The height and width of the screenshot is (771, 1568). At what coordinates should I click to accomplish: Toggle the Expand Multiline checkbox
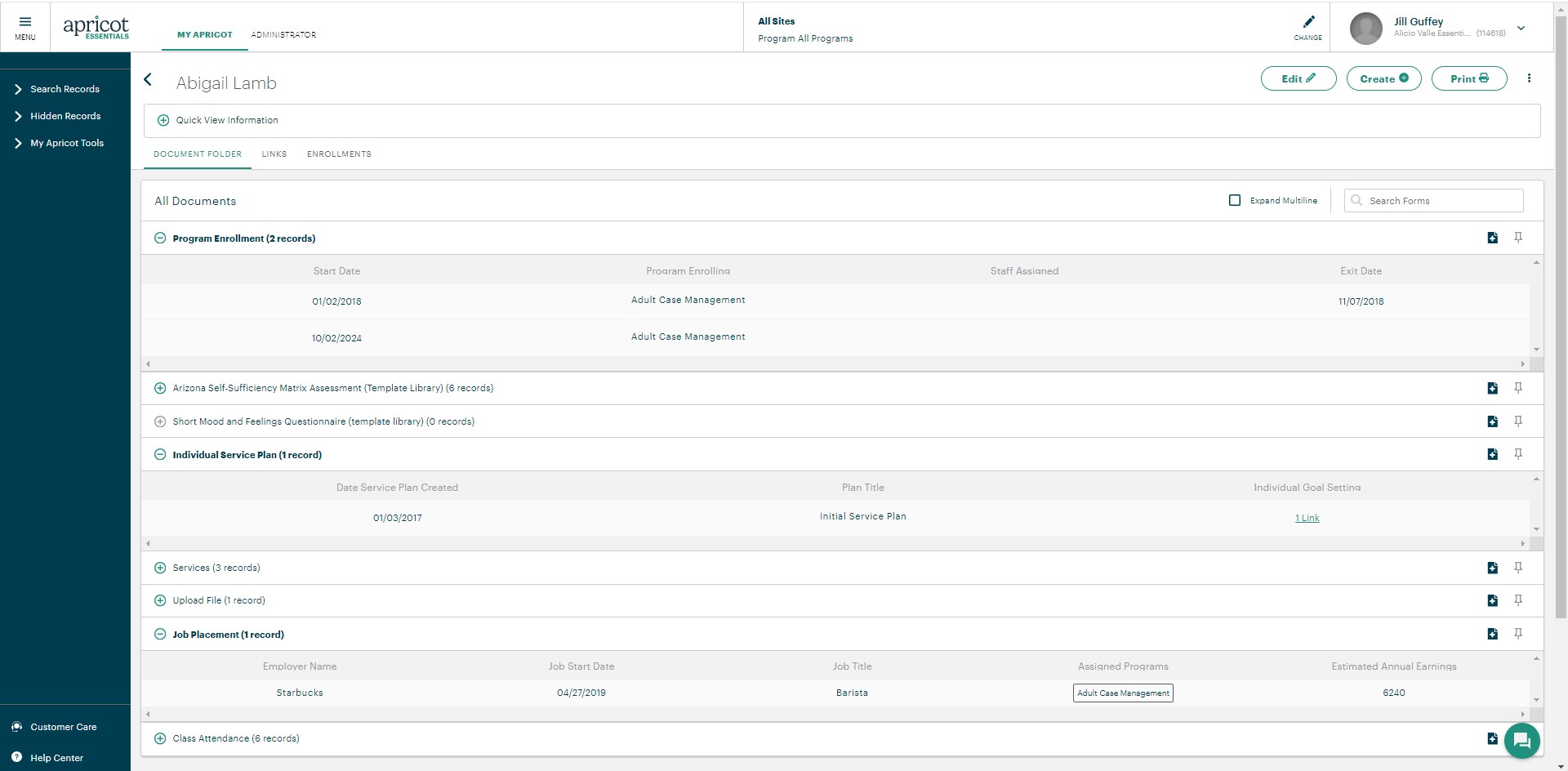pos(1235,200)
